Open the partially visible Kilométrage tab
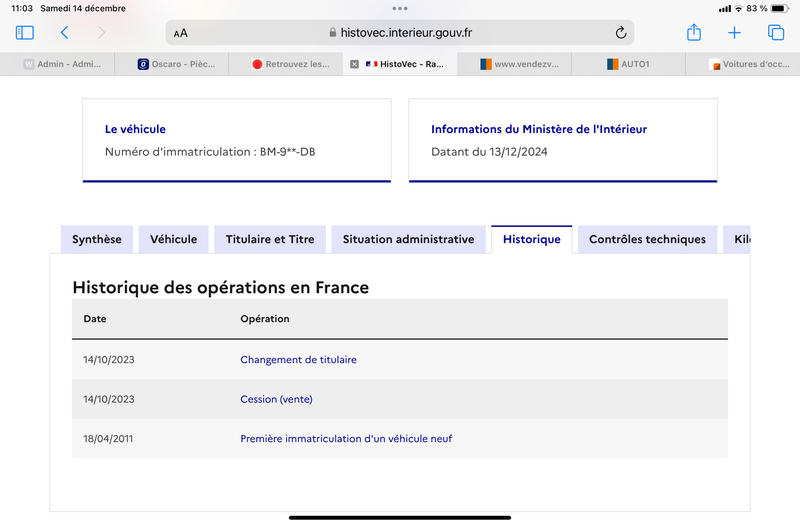The width and height of the screenshot is (800, 525). (737, 239)
